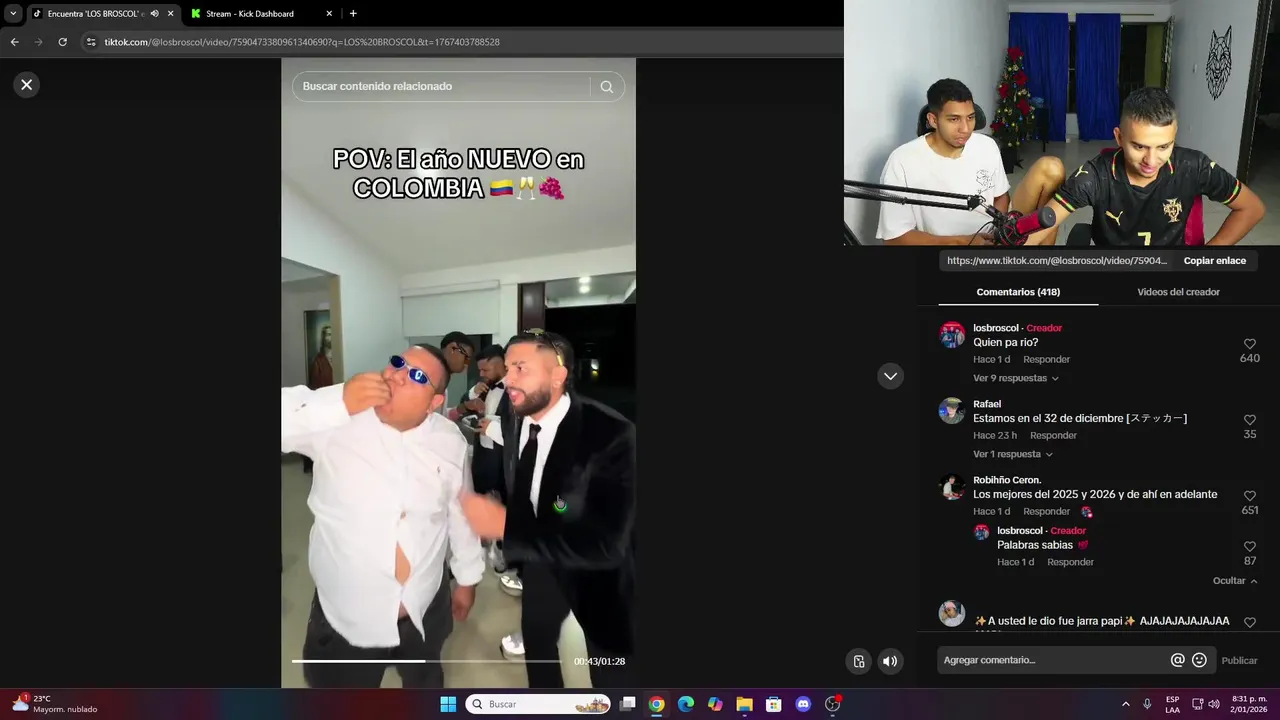Like Rafael's '32 de diciembre' comment
1280x720 pixels.
pos(1250,420)
